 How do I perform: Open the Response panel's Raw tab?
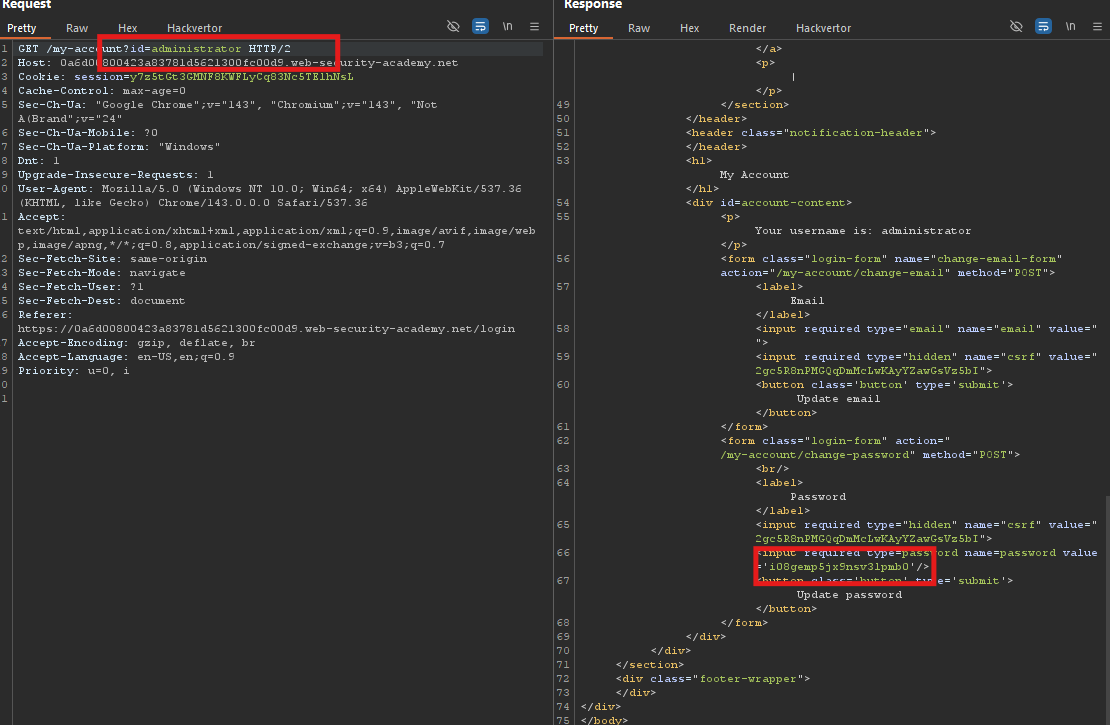639,28
